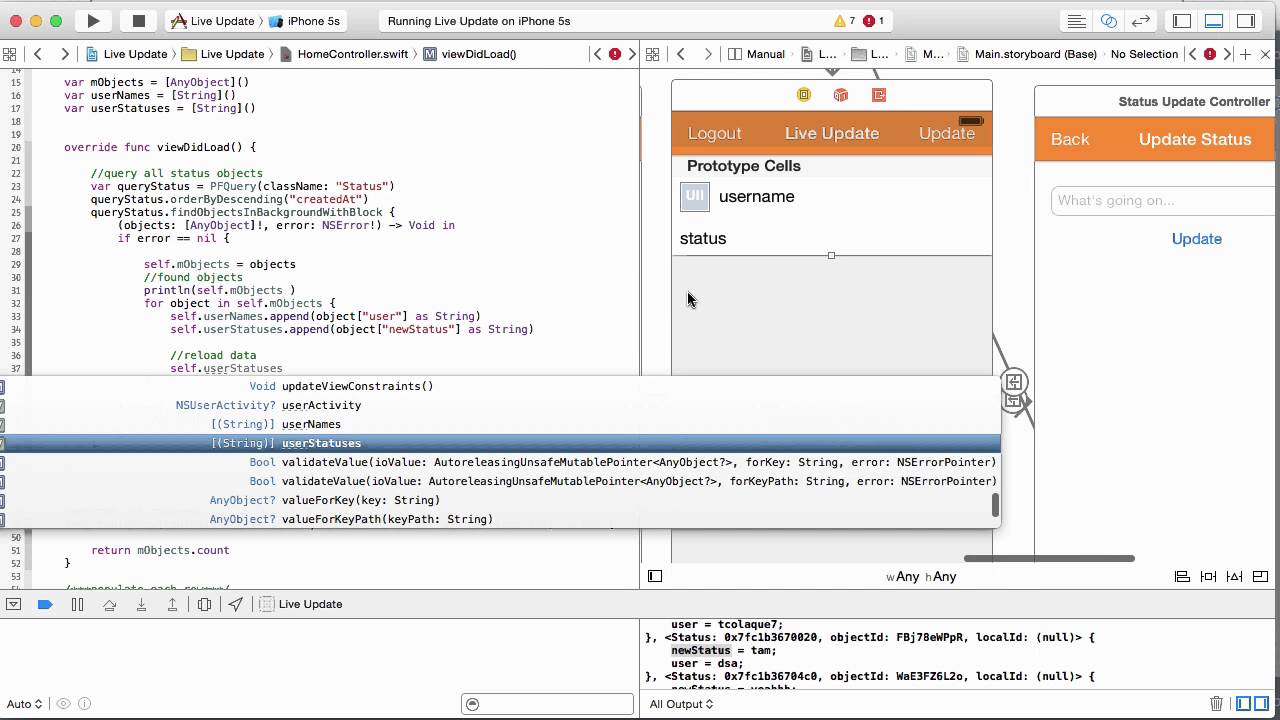Click the What's going on text field
Viewport: 1280px width, 720px height.
point(1165,200)
